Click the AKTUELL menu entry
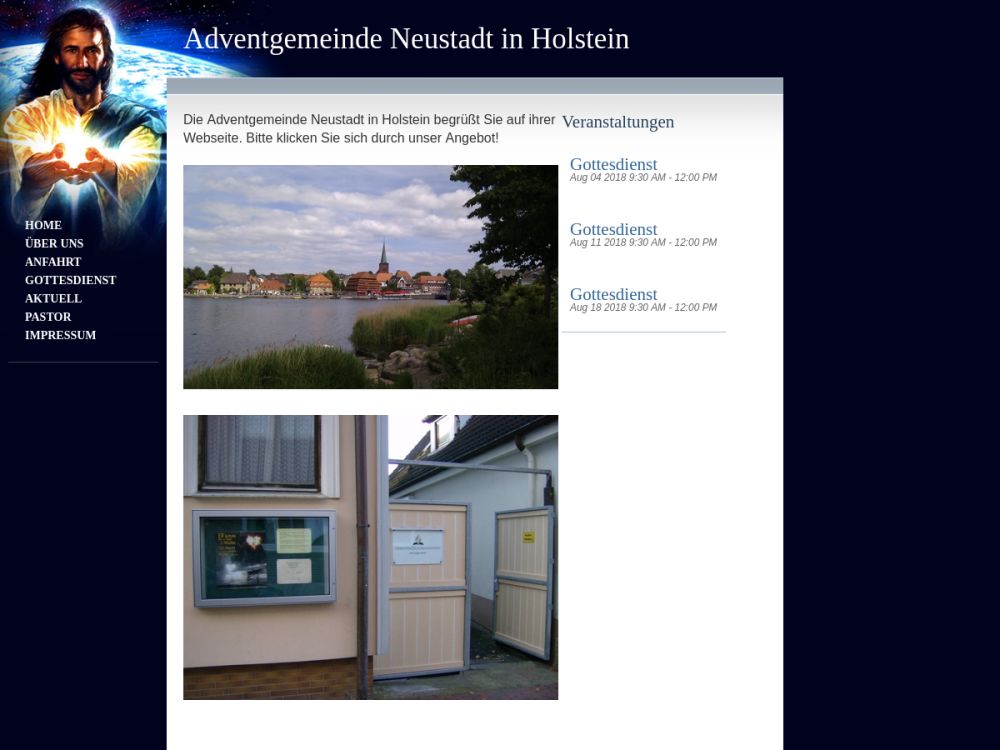1000x750 pixels. [53, 298]
